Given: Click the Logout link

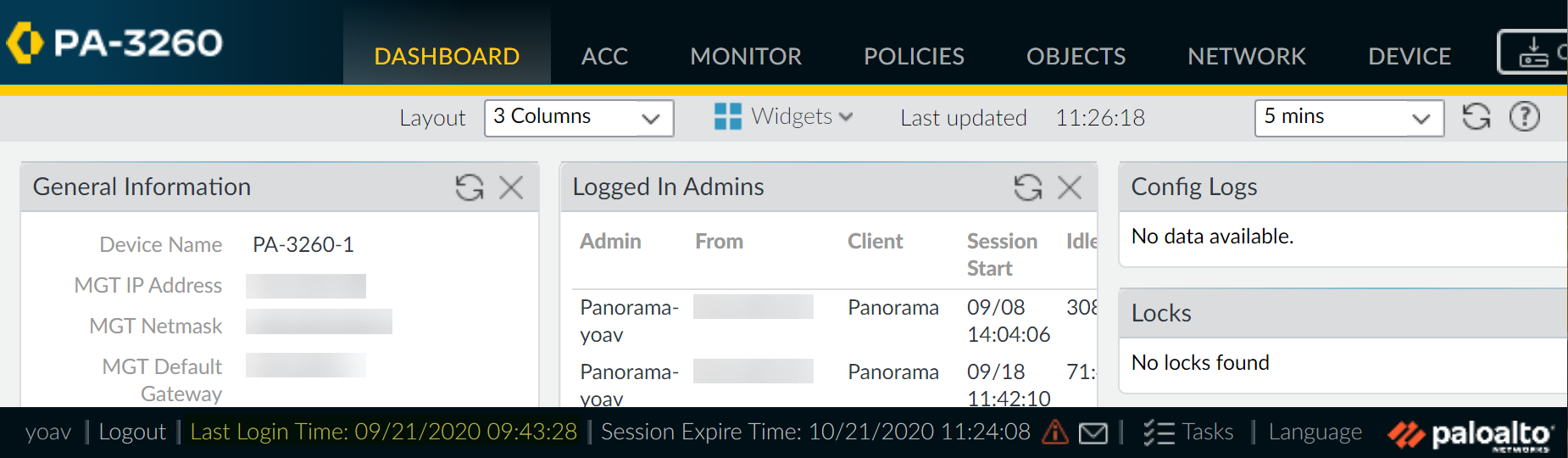Looking at the screenshot, I should [x=132, y=433].
